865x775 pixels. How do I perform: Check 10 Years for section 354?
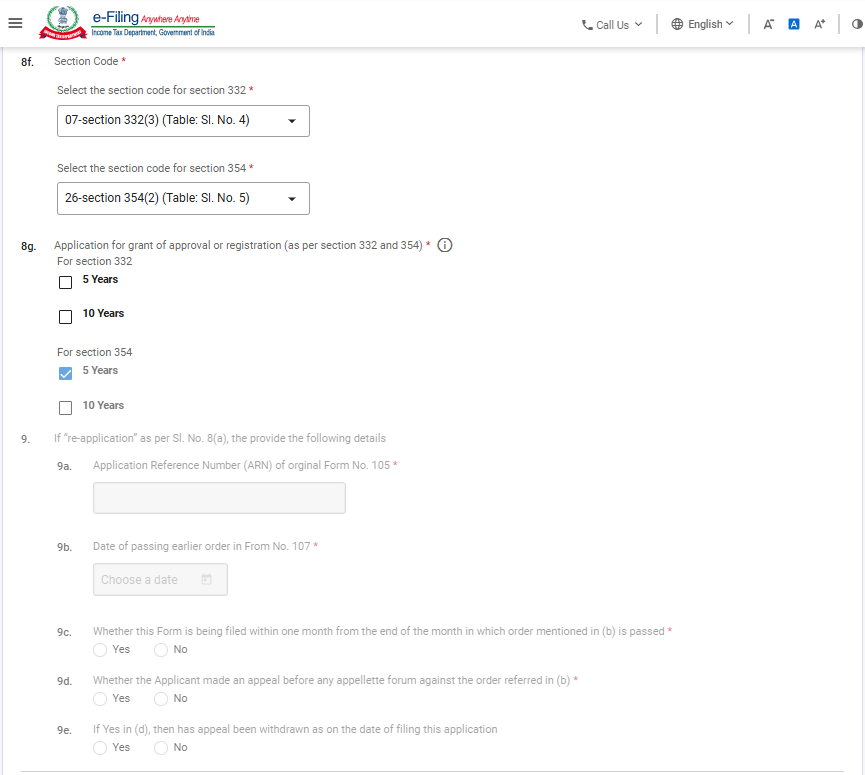[66, 408]
